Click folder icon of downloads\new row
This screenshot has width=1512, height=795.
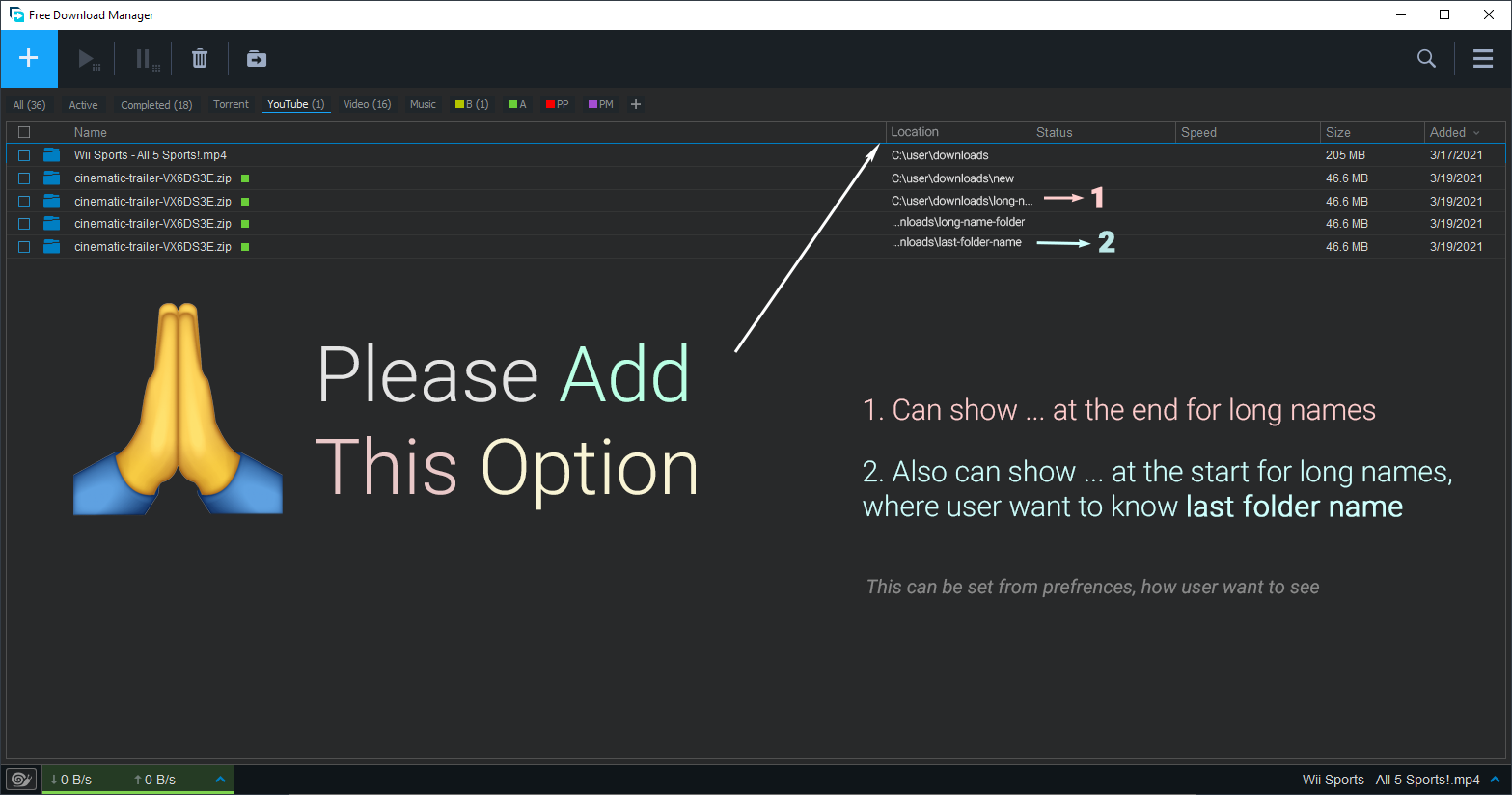52,178
